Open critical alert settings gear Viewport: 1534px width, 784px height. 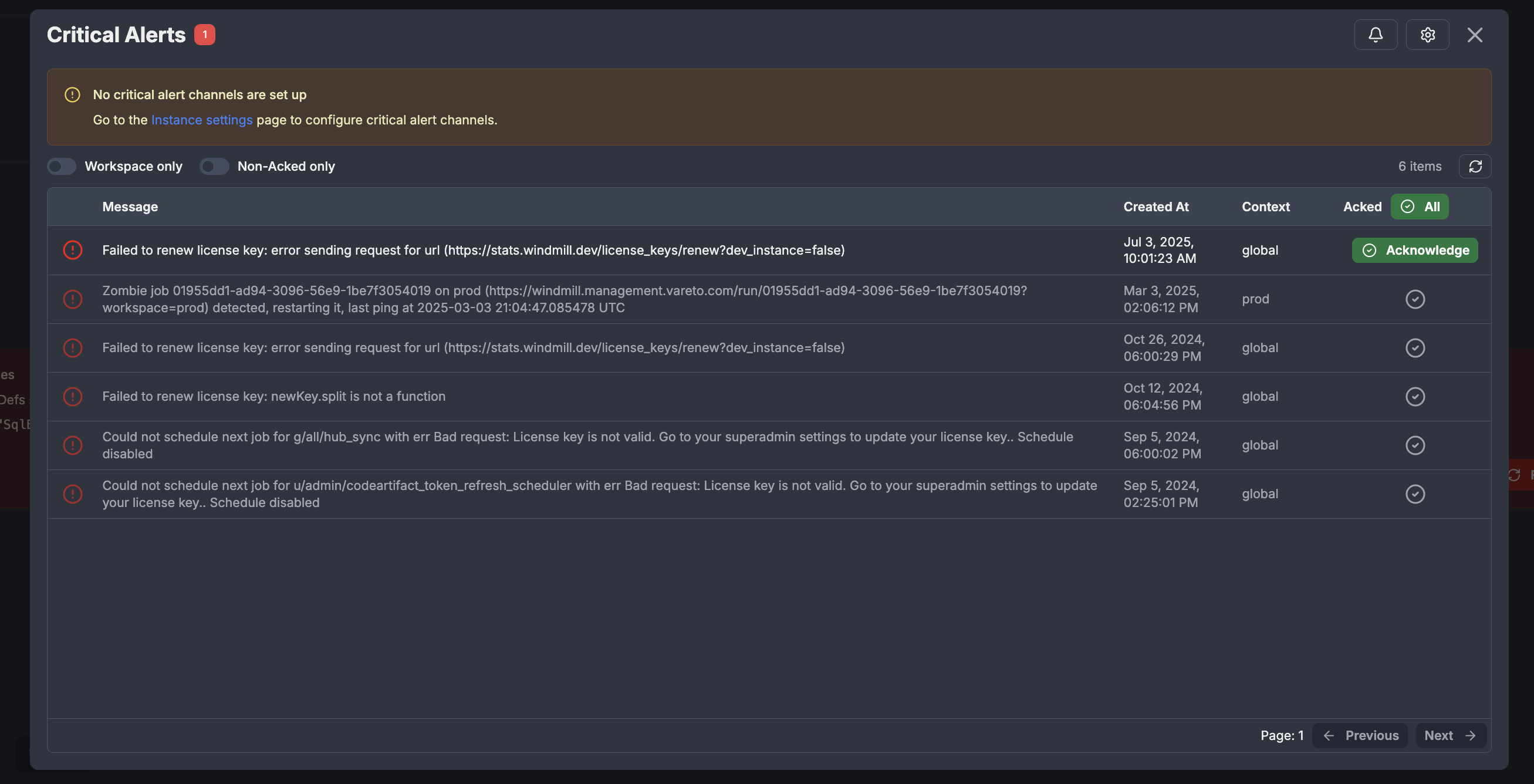pyautogui.click(x=1427, y=35)
